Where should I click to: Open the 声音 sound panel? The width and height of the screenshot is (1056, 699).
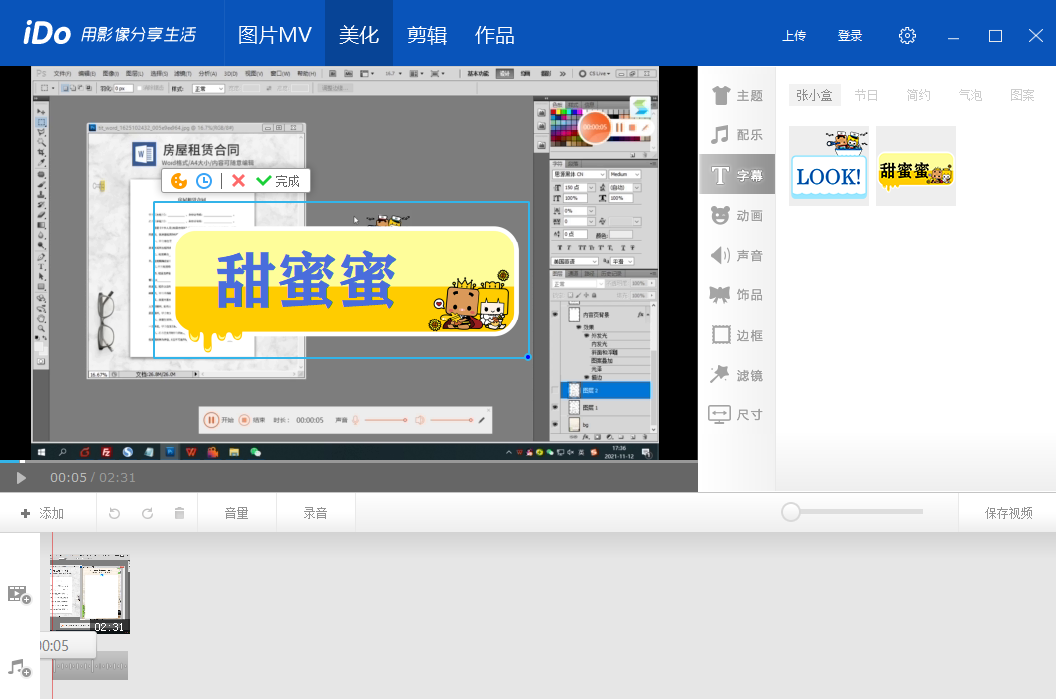pyautogui.click(x=737, y=255)
